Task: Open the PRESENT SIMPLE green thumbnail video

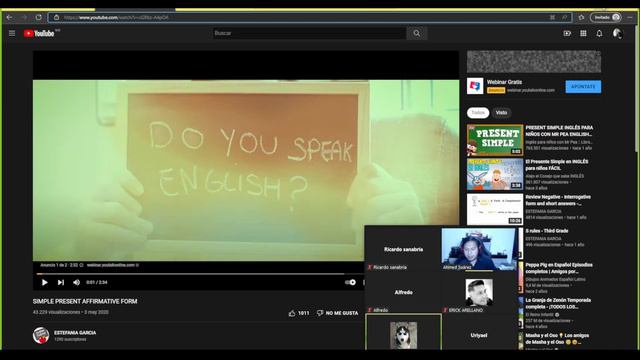Action: (x=495, y=140)
